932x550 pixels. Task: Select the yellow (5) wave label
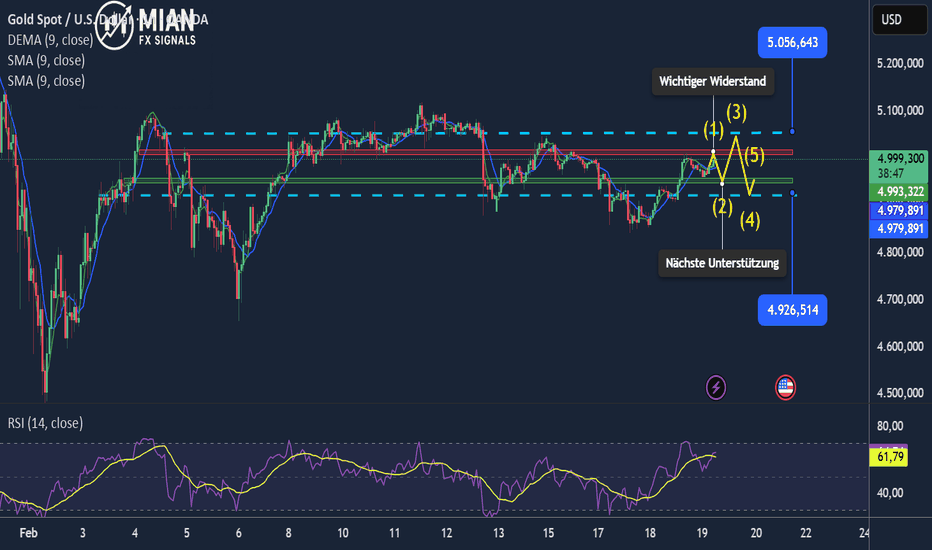(x=754, y=156)
